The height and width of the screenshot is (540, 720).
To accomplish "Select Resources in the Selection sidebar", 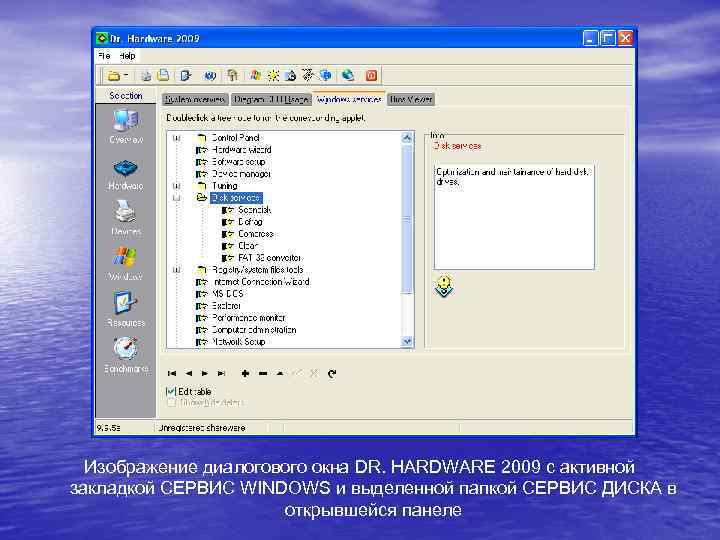I will click(x=126, y=308).
